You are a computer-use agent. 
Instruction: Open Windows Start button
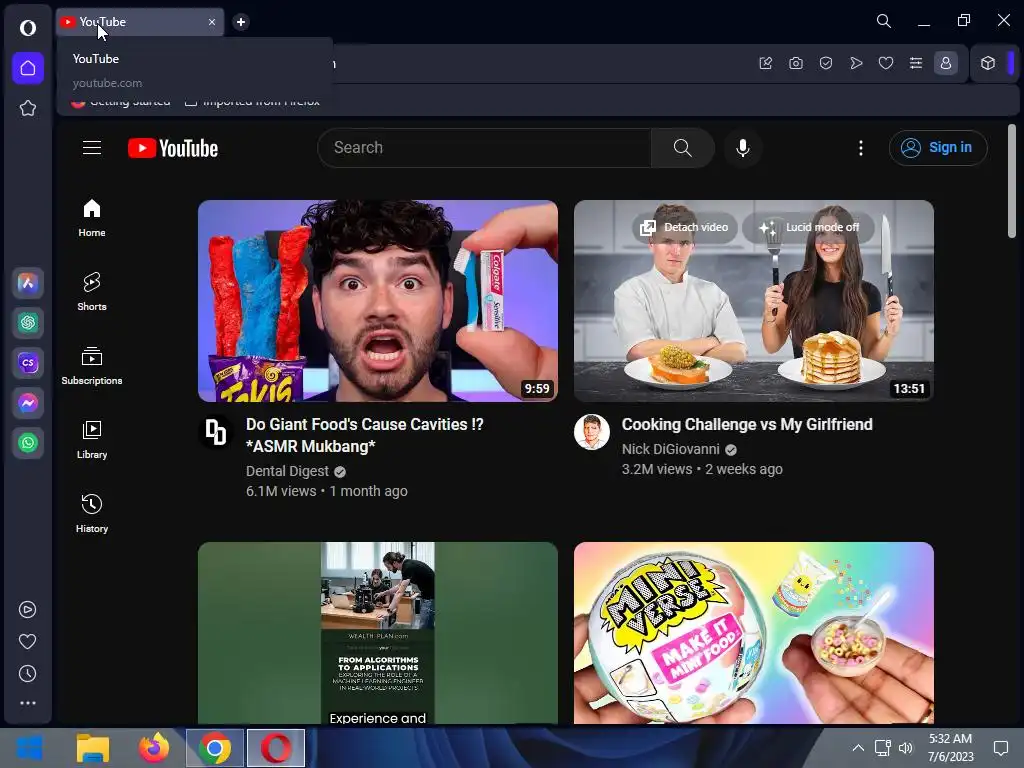click(30, 748)
